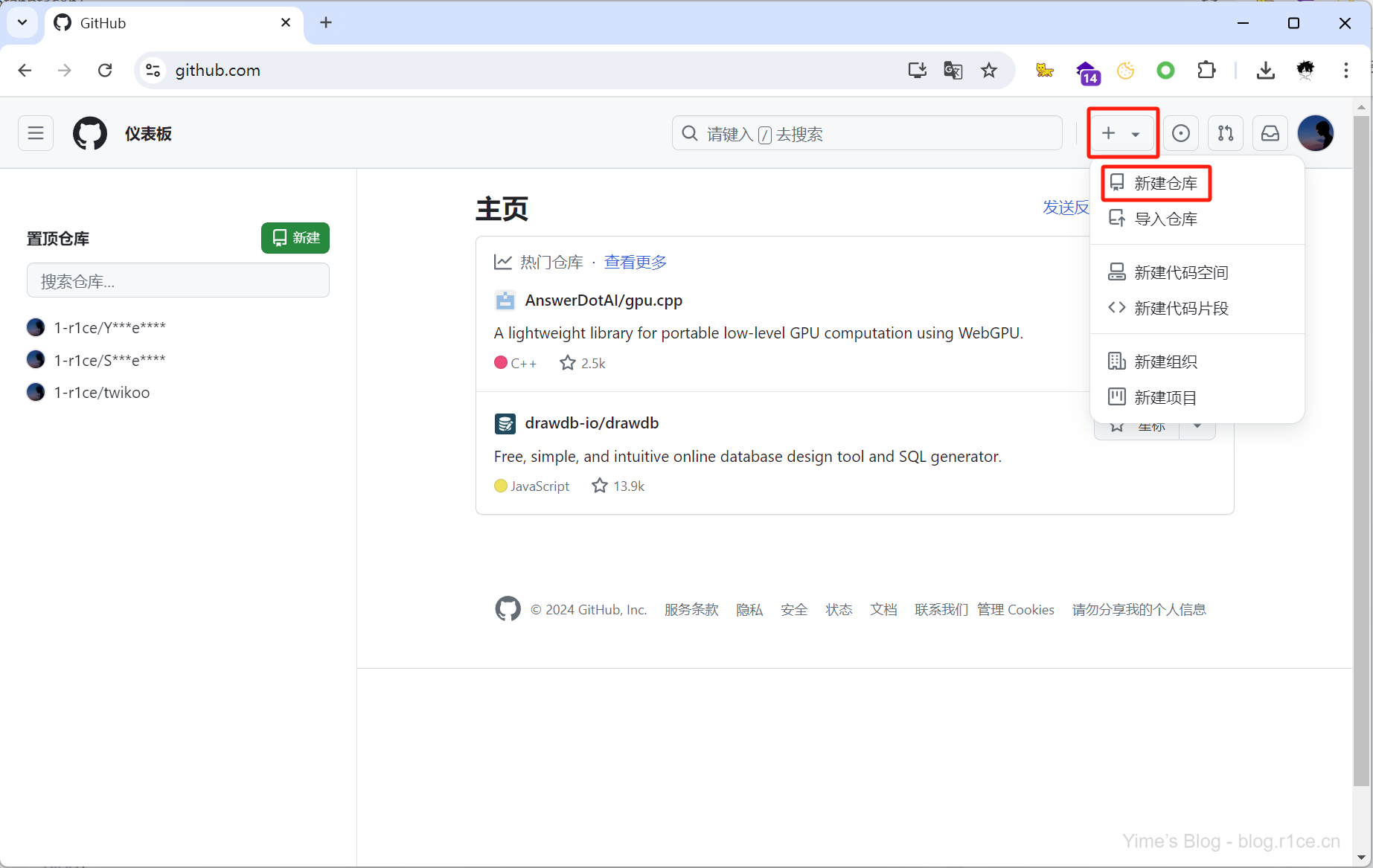Open the tab search dropdown chevron
The image size is (1373, 868).
pos(22,23)
